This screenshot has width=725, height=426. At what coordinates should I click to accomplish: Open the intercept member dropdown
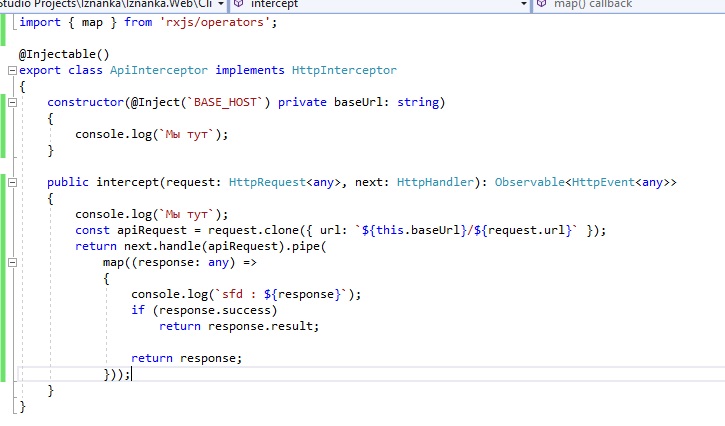(x=523, y=4)
